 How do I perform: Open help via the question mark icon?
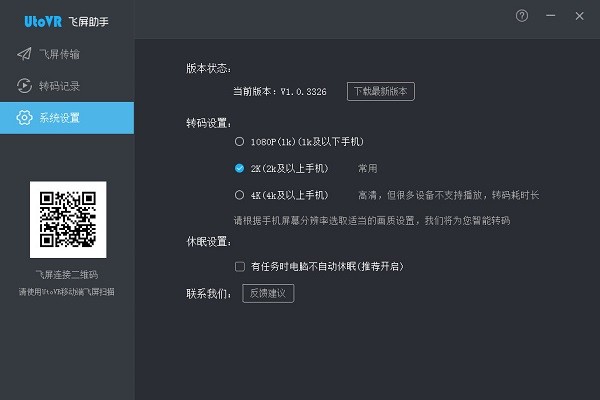pos(522,16)
